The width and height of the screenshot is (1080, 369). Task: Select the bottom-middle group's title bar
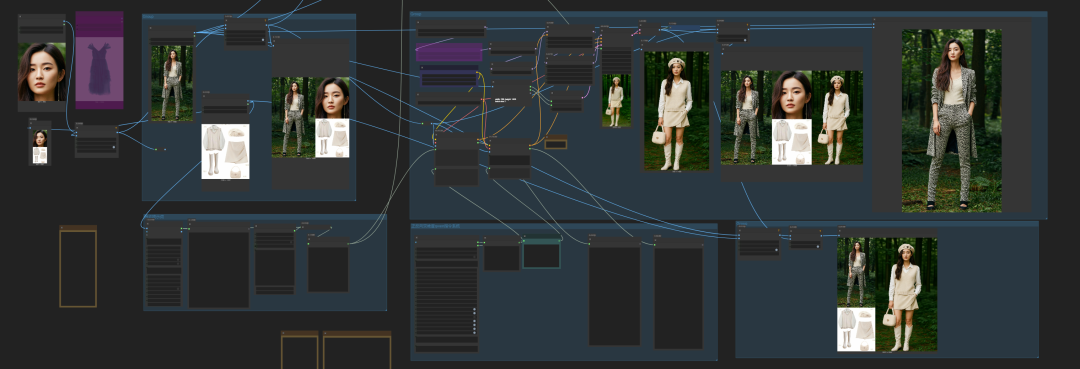[x=564, y=226]
